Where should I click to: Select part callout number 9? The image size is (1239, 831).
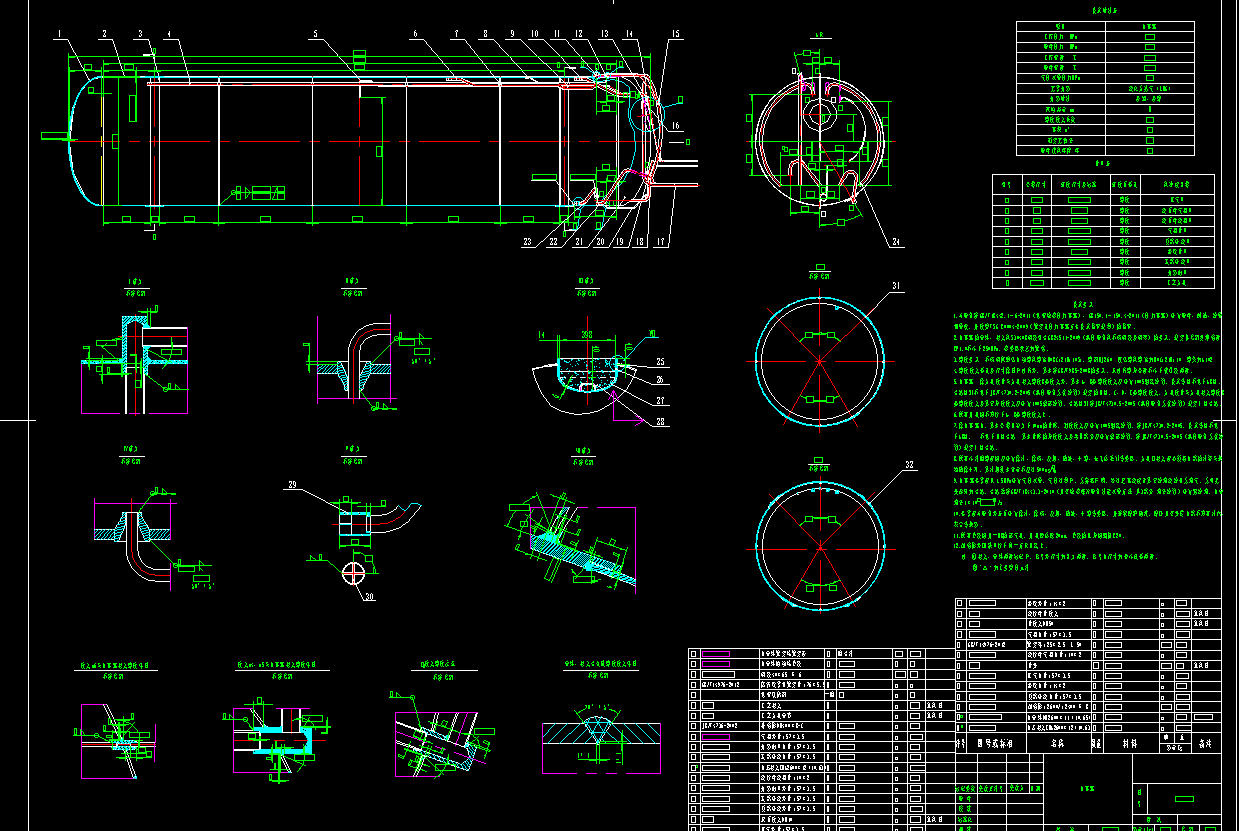[511, 34]
